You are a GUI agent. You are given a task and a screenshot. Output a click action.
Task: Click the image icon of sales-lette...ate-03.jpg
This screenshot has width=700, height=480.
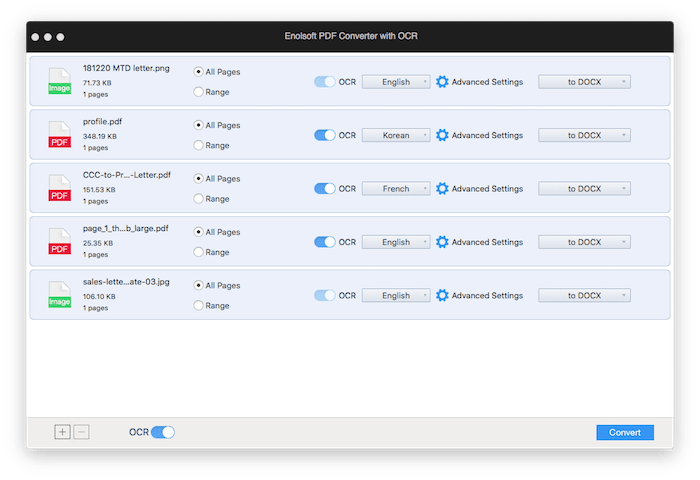point(59,295)
